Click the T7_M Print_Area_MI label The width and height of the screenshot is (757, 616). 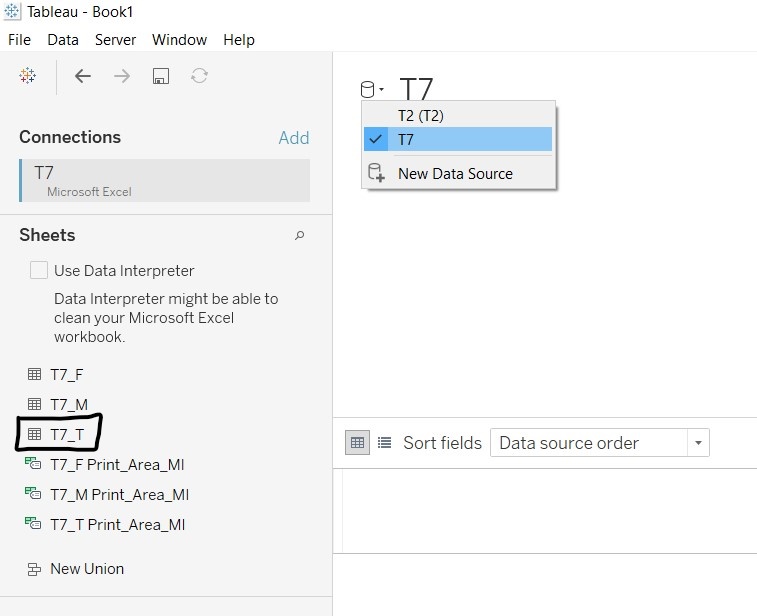point(119,494)
